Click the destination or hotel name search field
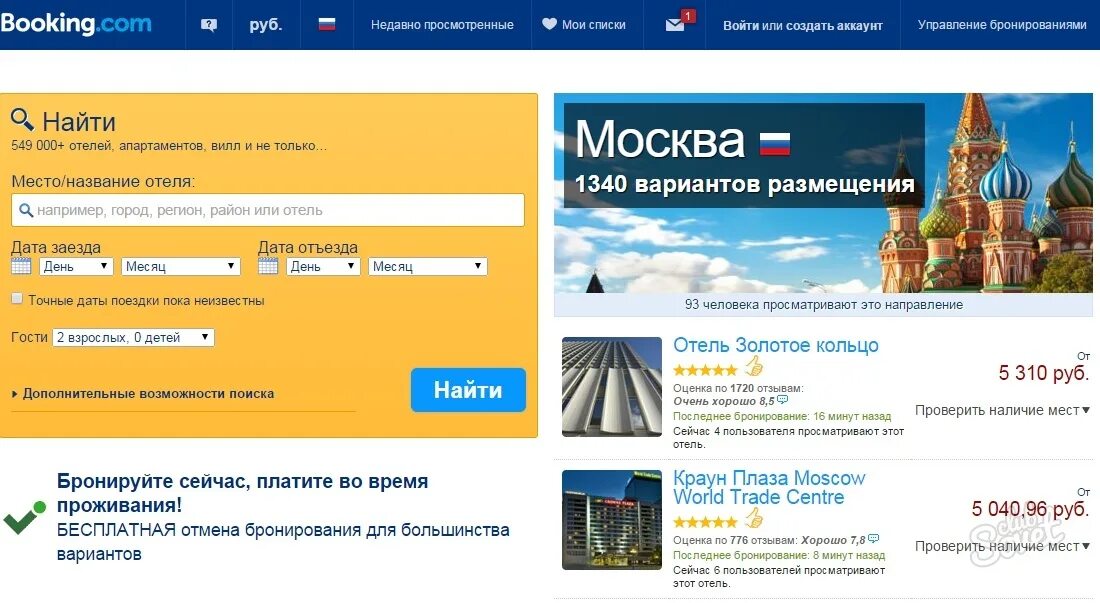Image resolution: width=1100 pixels, height=603 pixels. coord(268,210)
